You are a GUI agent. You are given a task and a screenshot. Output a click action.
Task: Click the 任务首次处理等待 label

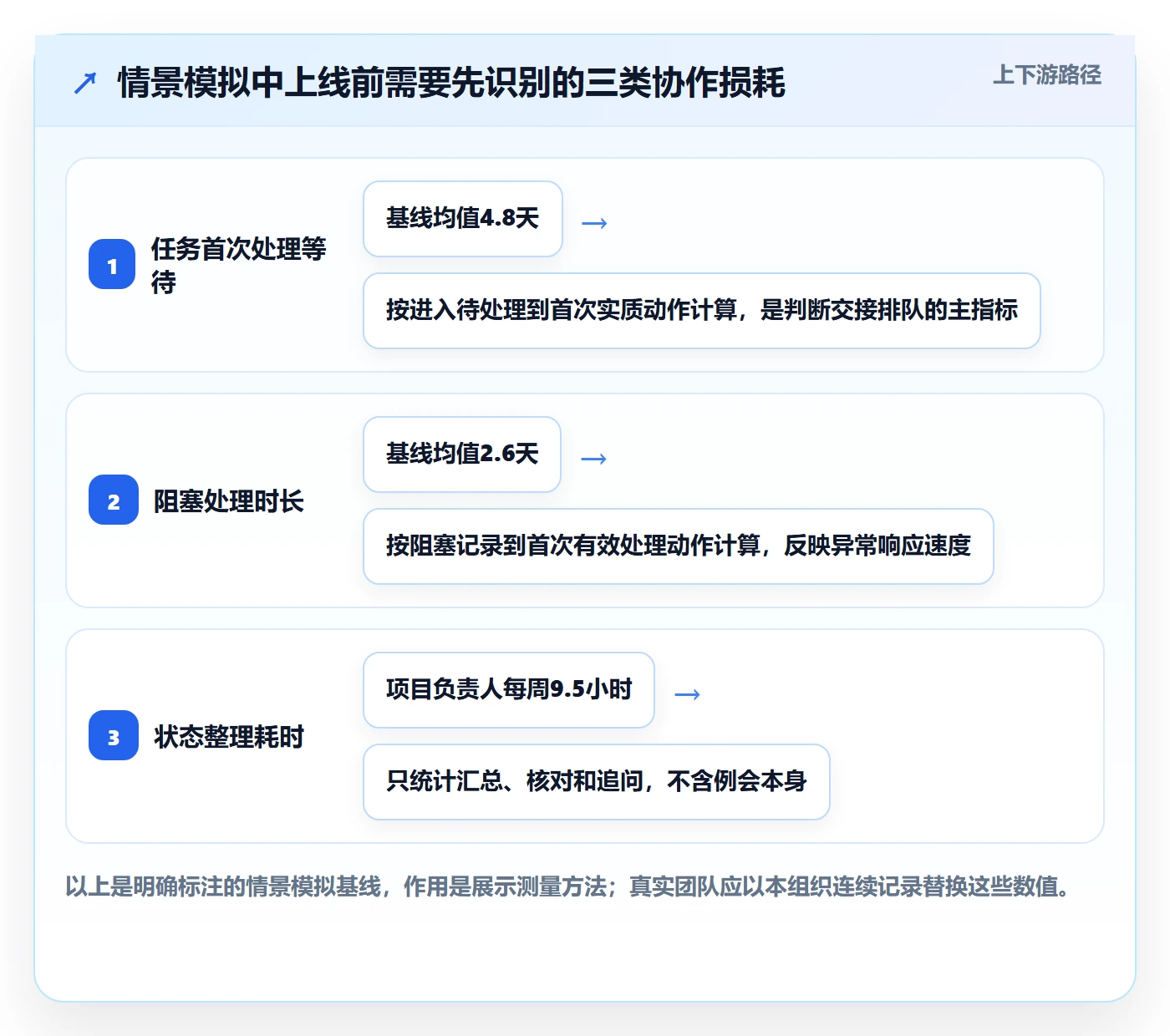point(239,265)
